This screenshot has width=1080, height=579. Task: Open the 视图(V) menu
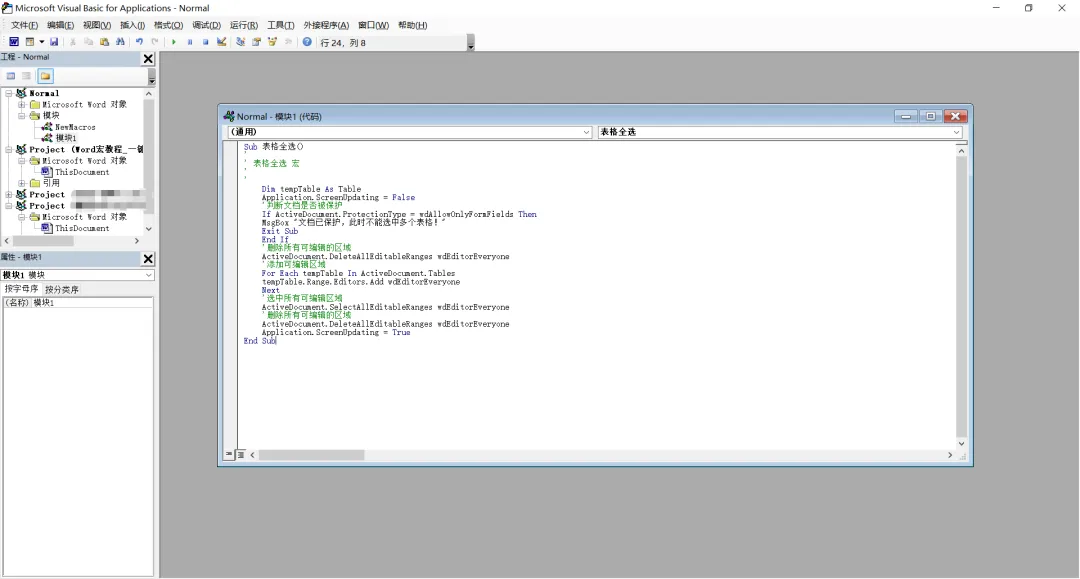click(96, 25)
